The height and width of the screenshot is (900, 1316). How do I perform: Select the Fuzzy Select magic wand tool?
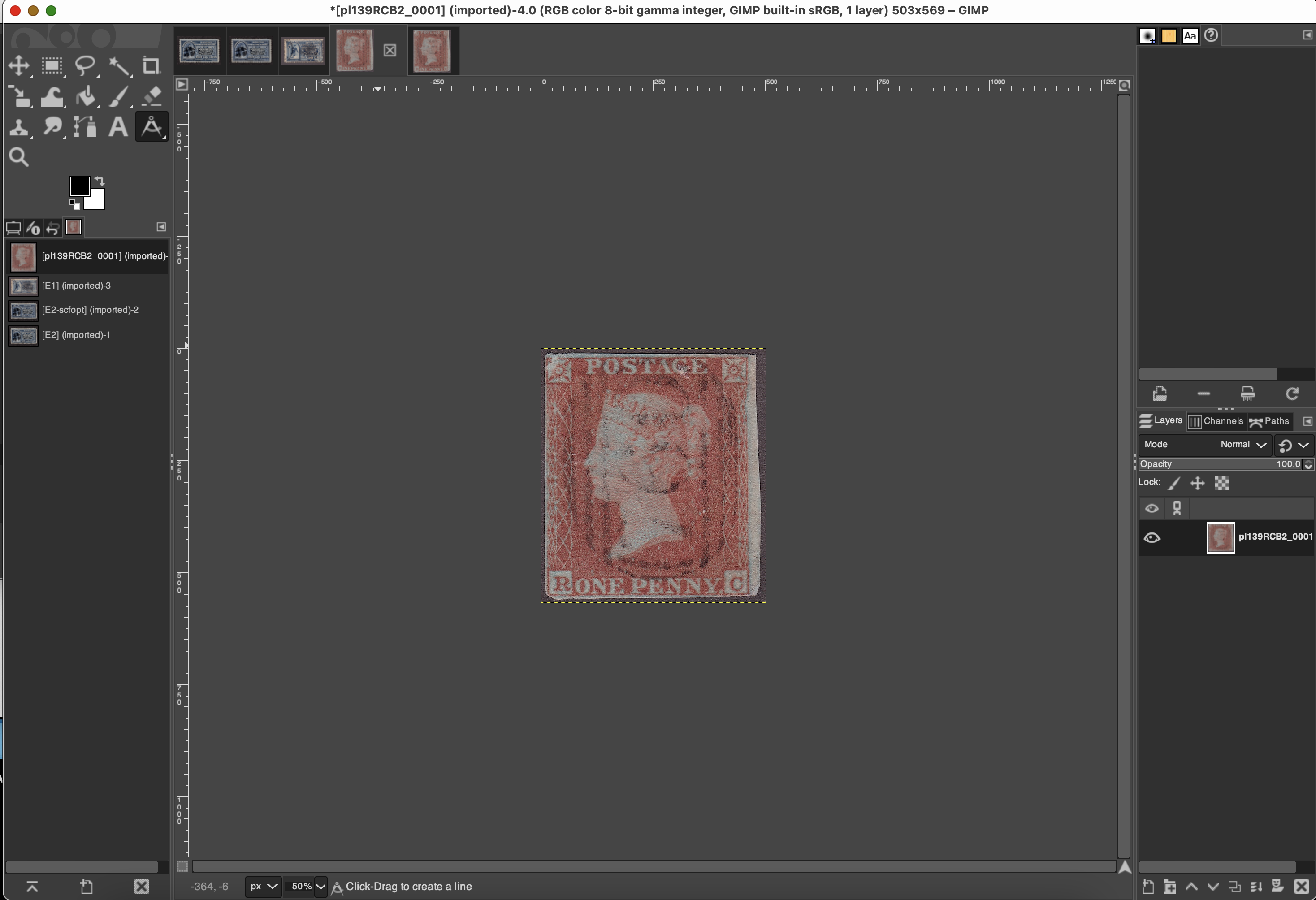(x=119, y=66)
